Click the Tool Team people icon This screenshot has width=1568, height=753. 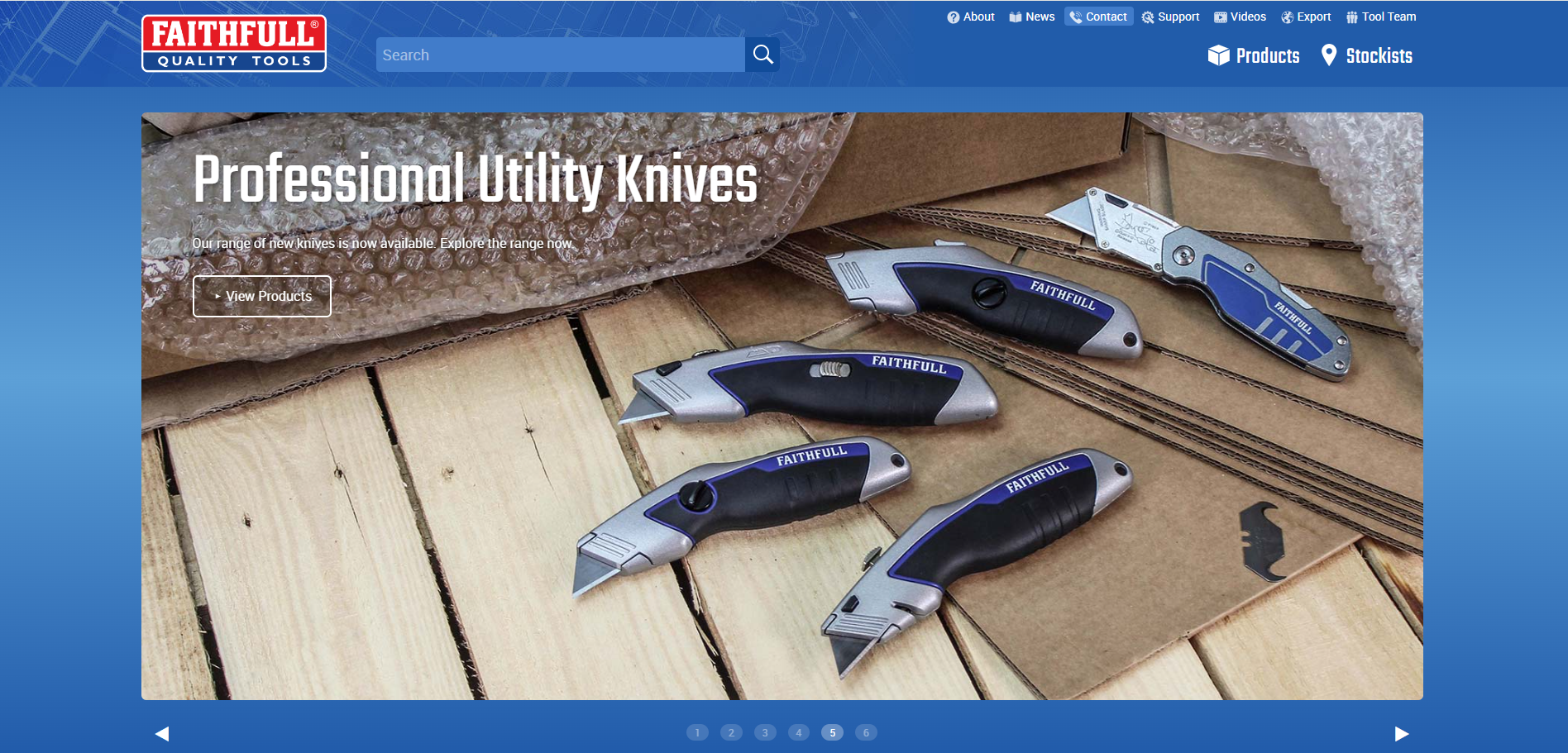[x=1352, y=17]
